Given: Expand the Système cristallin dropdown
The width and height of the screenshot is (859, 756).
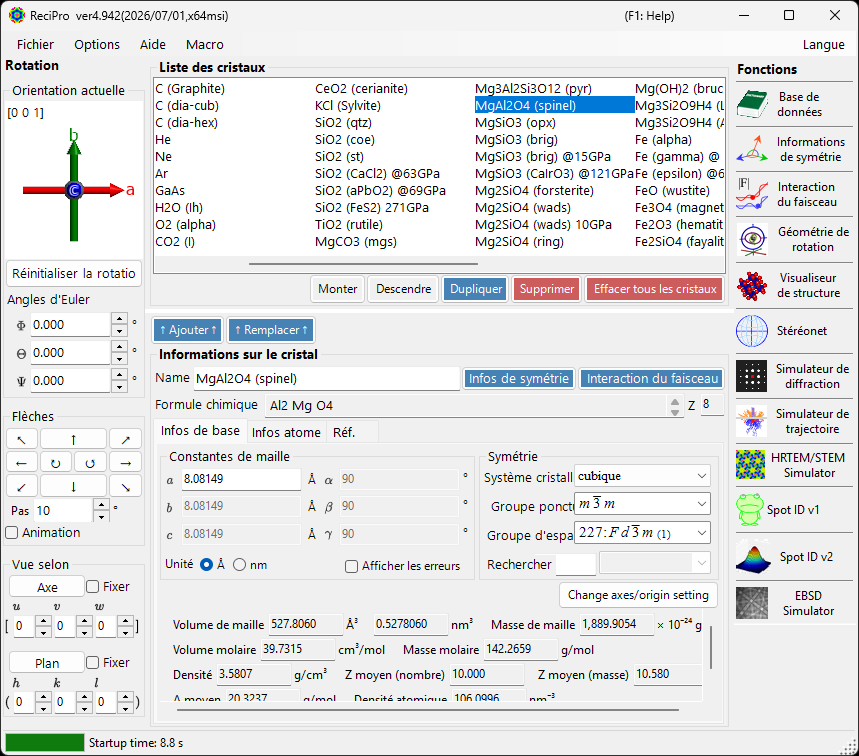Looking at the screenshot, I should pos(643,476).
